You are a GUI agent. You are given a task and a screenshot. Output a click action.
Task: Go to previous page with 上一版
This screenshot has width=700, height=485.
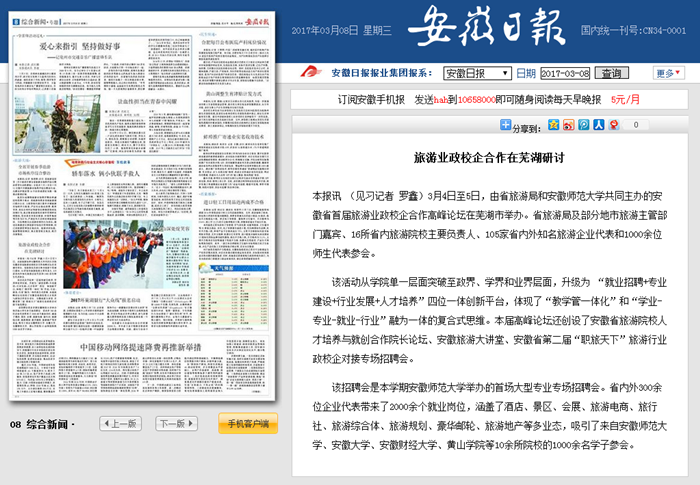tap(121, 423)
